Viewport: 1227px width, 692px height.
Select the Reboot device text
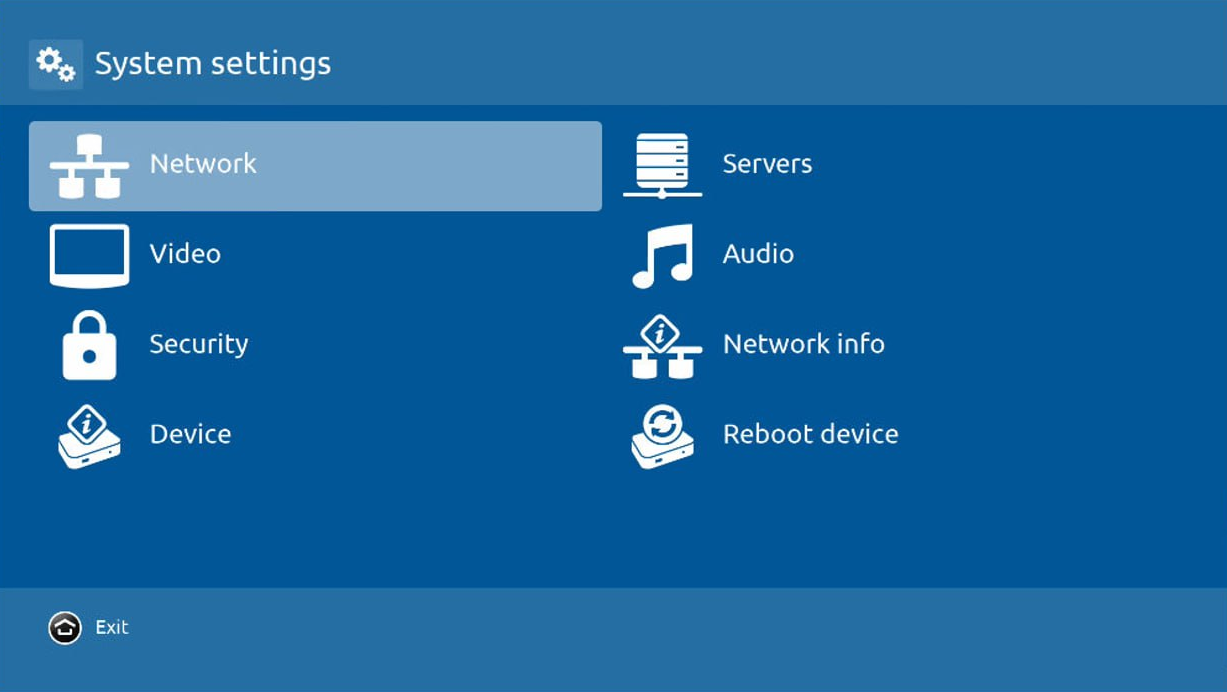point(810,434)
